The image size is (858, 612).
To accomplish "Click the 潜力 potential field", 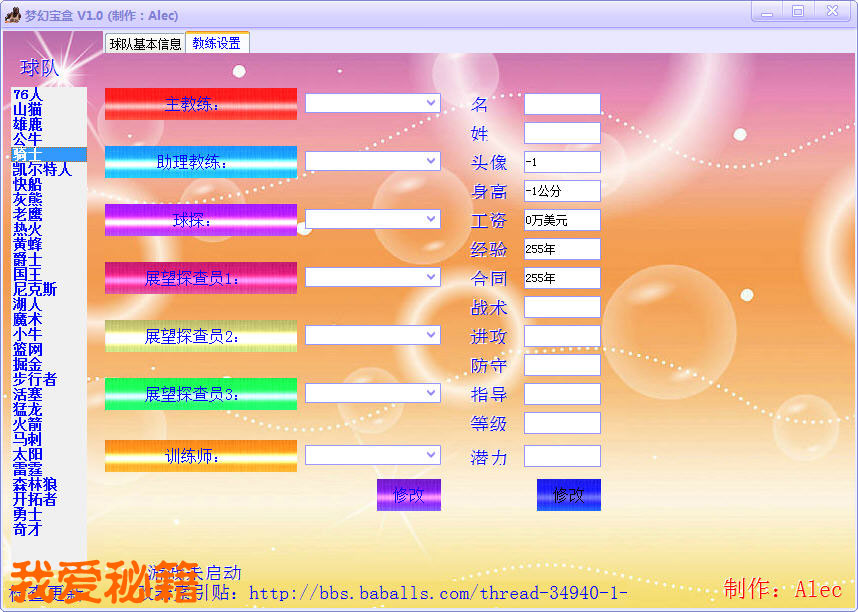I will (x=561, y=456).
